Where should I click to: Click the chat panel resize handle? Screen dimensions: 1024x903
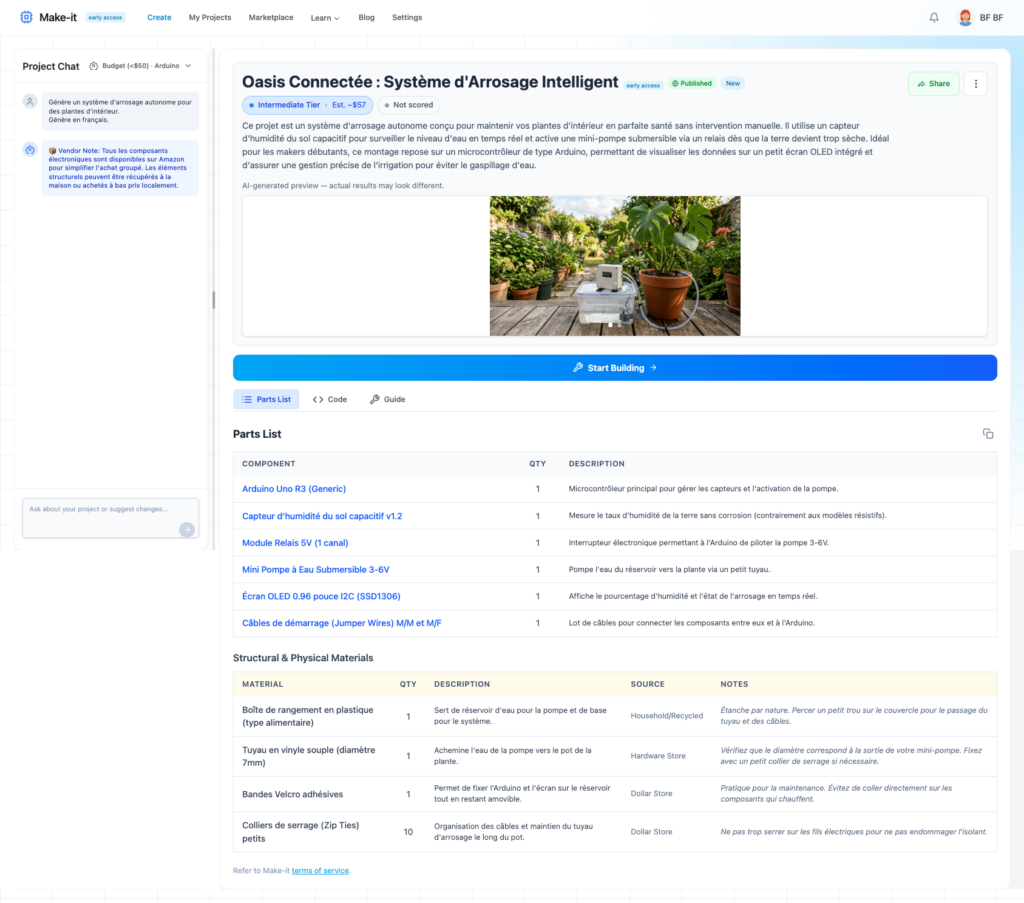point(213,300)
